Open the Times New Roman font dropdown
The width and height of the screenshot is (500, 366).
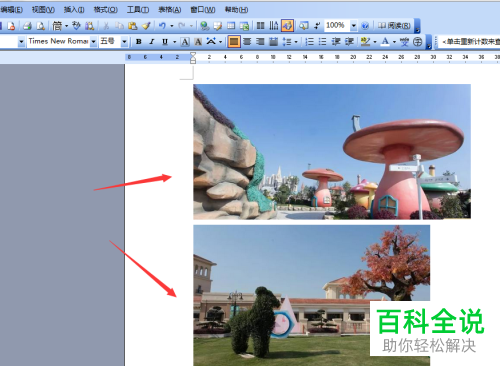coord(93,42)
